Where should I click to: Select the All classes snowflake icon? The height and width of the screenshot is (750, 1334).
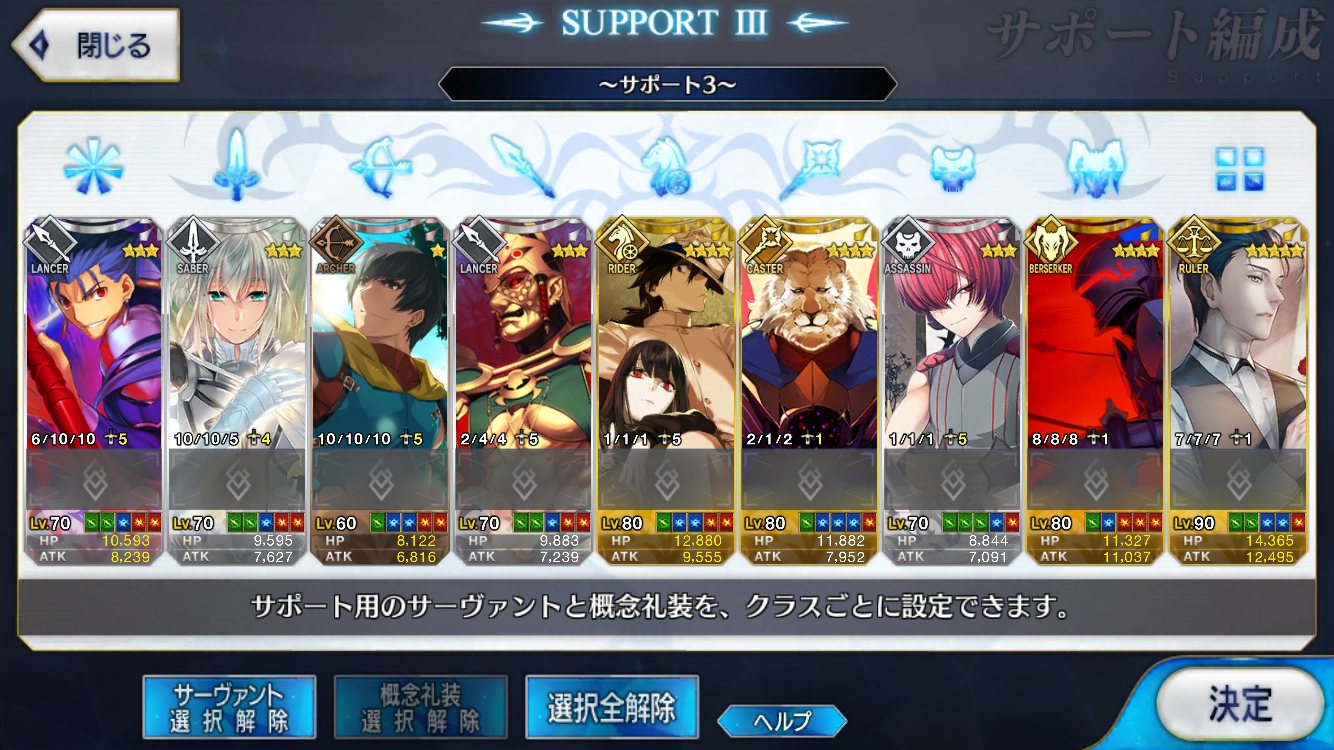92,167
